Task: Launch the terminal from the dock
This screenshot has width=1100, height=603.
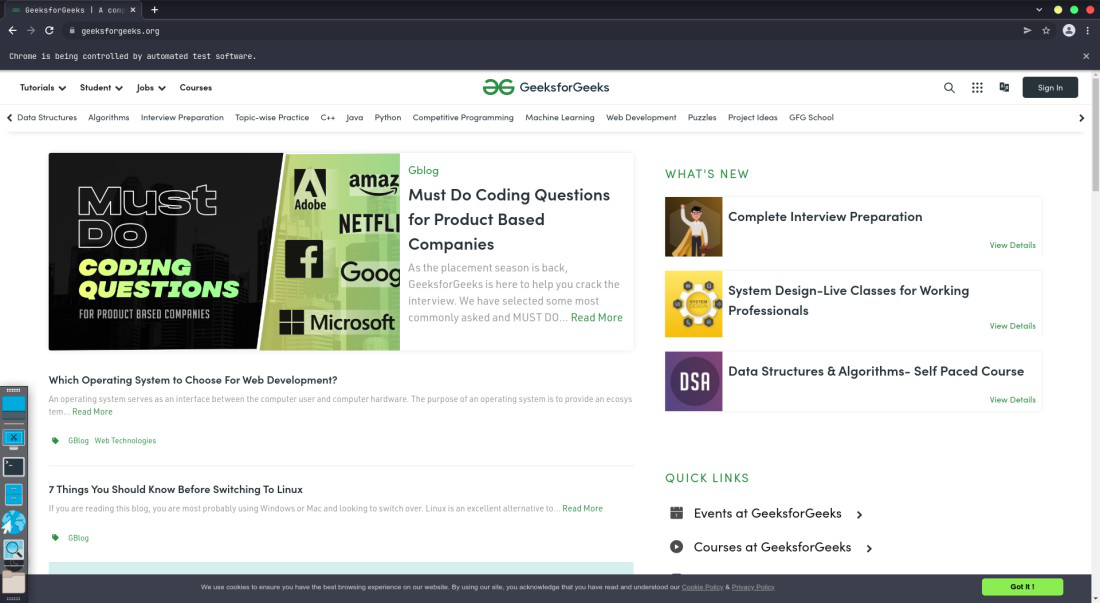Action: [14, 466]
